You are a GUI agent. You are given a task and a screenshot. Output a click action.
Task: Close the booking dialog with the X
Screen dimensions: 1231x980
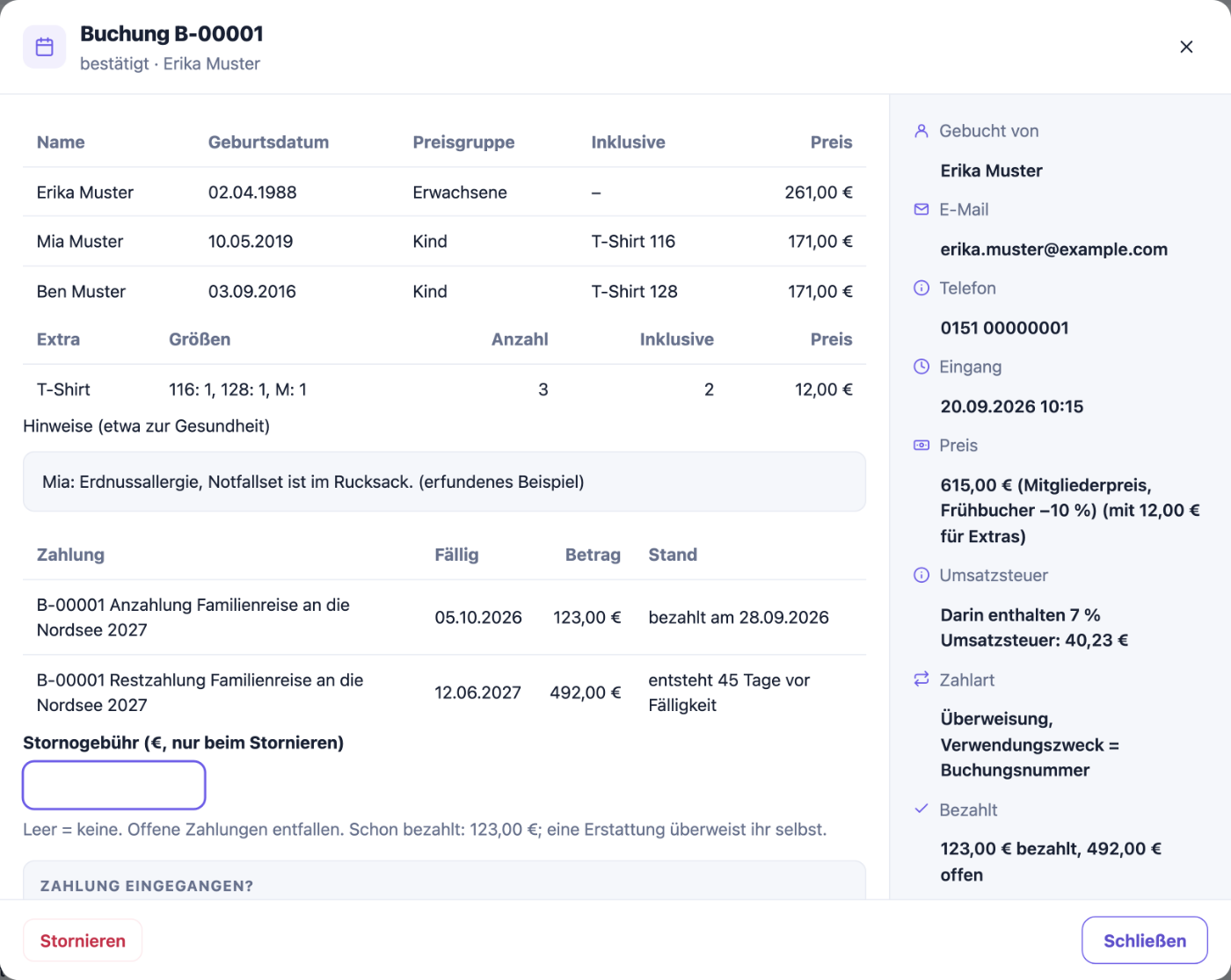(1186, 47)
